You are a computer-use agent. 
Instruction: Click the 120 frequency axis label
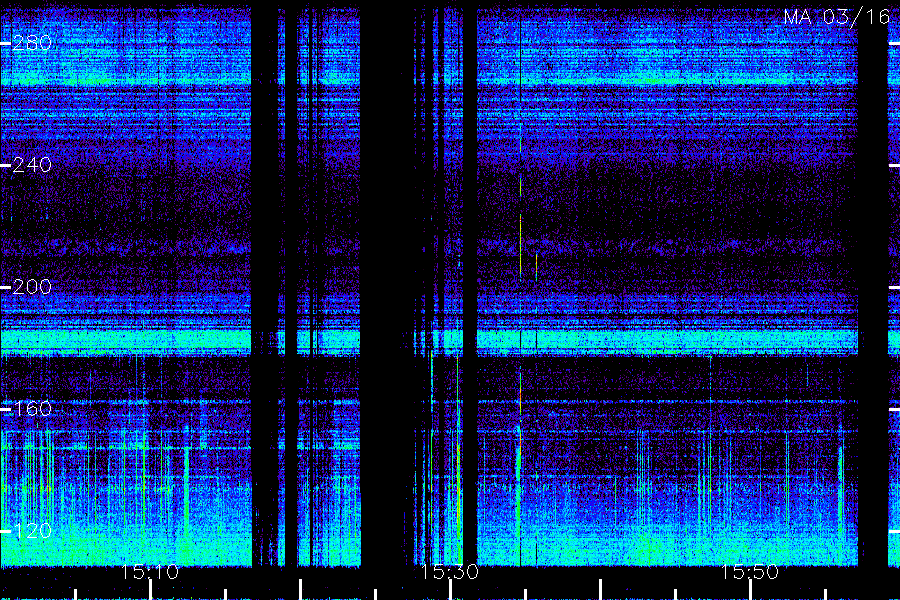coord(32,531)
